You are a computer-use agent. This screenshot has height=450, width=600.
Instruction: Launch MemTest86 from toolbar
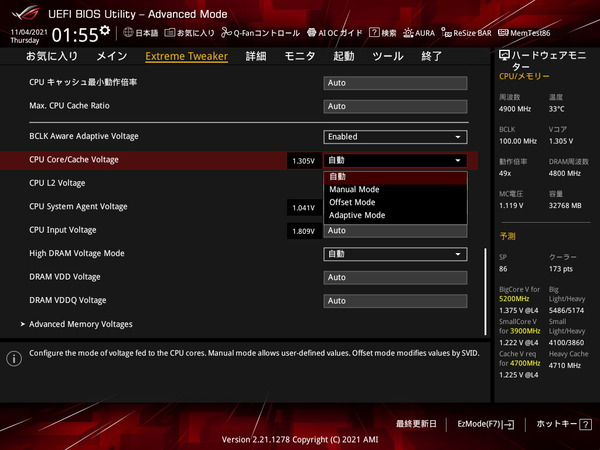pyautogui.click(x=503, y=33)
